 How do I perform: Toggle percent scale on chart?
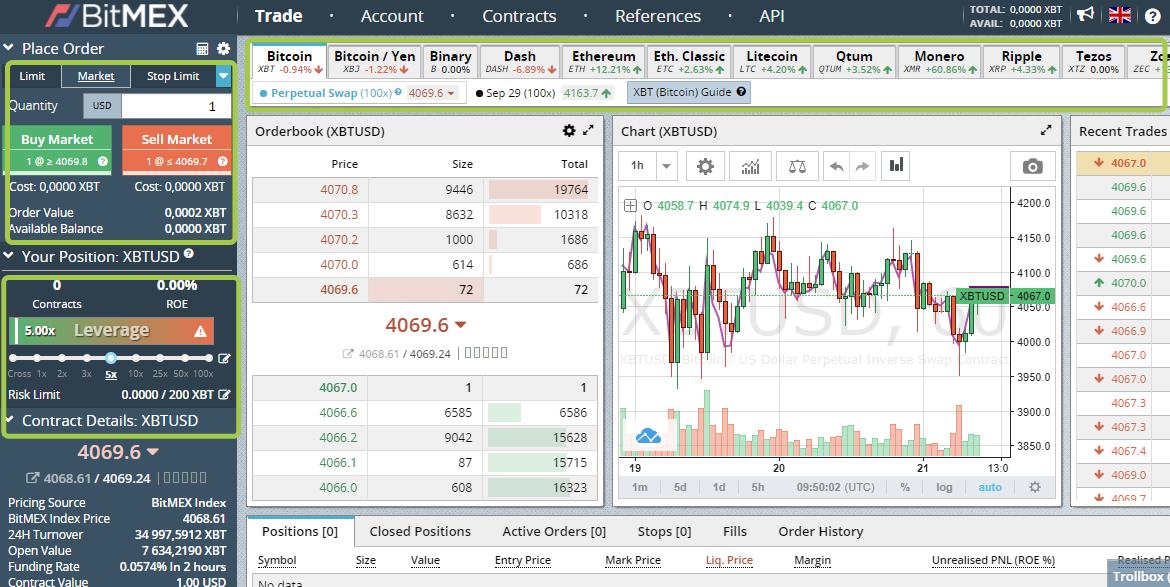(x=905, y=487)
